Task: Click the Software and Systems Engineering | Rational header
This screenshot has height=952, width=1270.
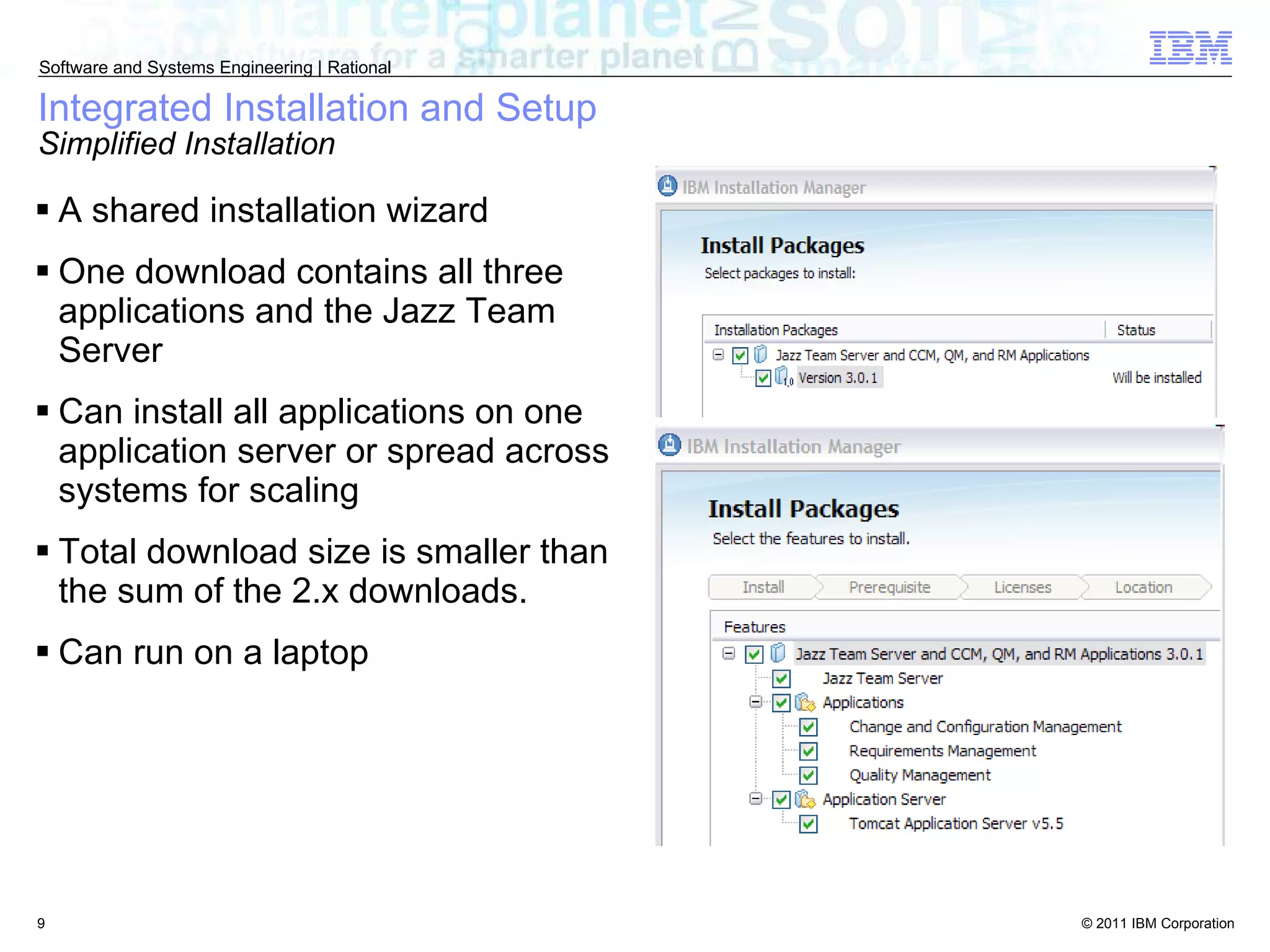Action: (215, 67)
